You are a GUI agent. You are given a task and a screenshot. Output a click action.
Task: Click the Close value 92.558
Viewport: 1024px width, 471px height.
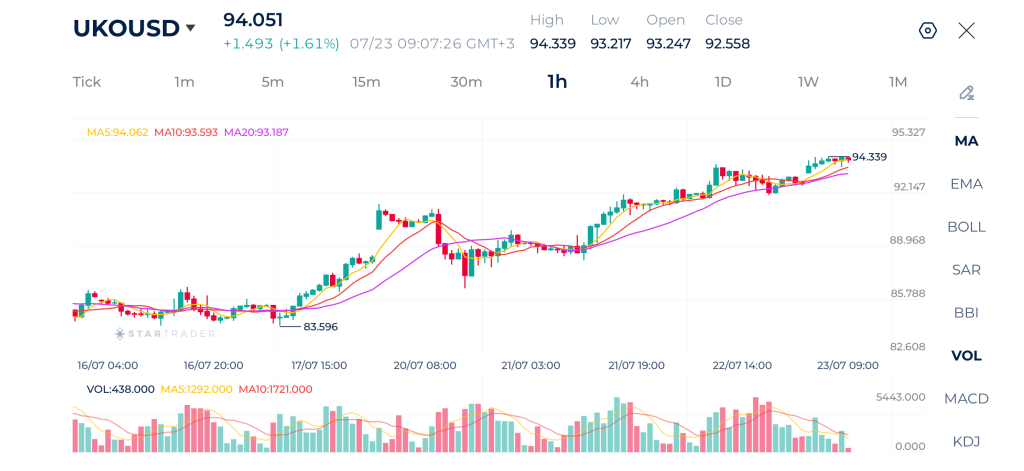[728, 44]
